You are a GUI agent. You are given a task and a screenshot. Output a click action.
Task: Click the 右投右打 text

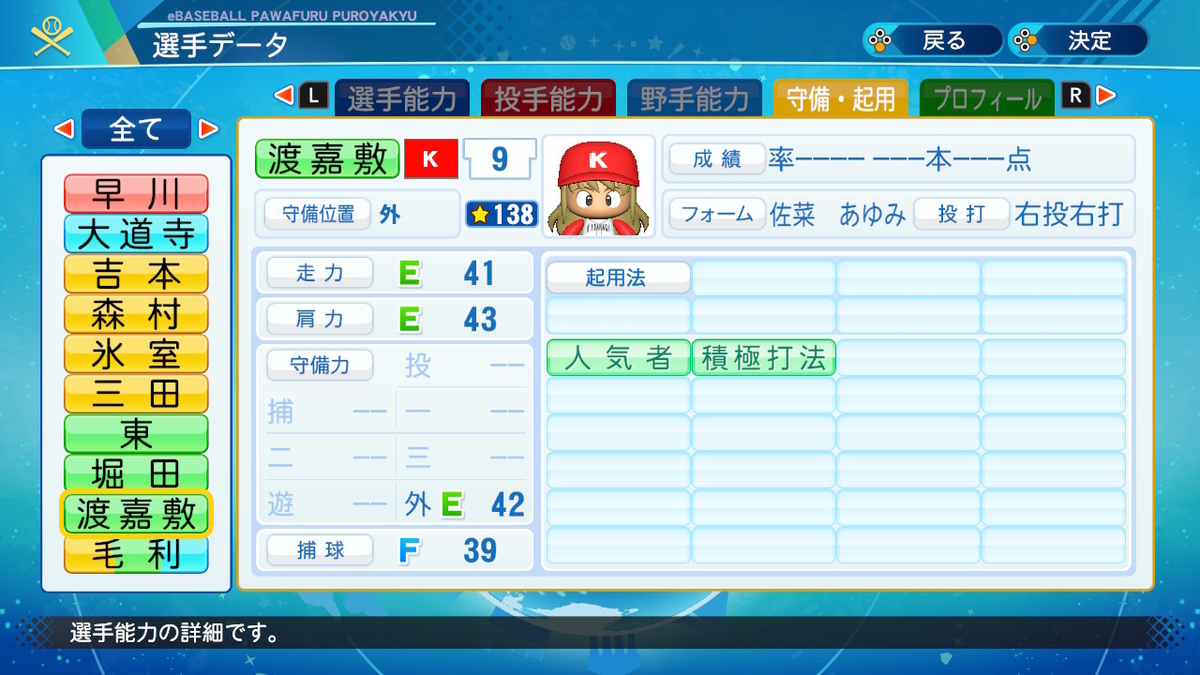click(x=1069, y=213)
